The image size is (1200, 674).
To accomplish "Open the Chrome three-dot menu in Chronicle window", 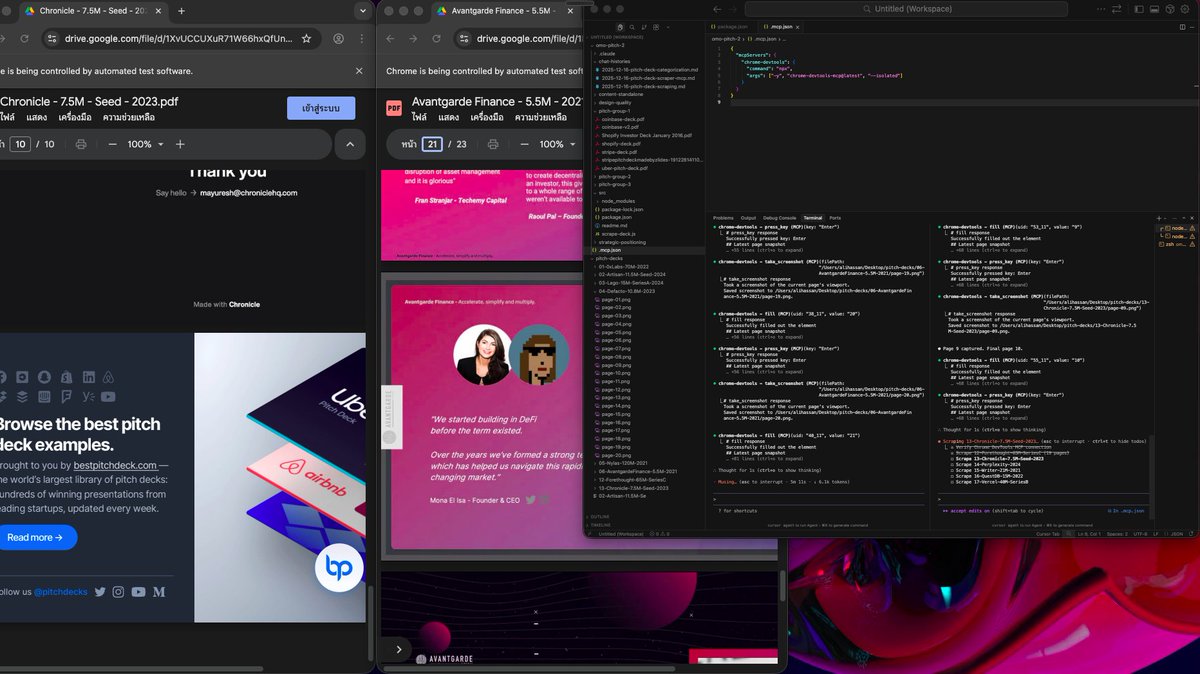I will [363, 39].
